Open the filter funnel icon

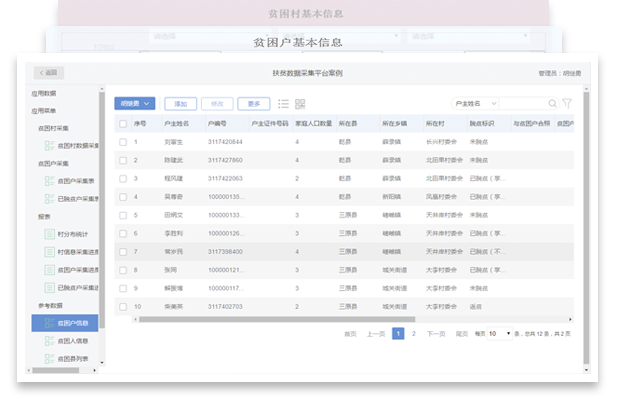[x=567, y=103]
